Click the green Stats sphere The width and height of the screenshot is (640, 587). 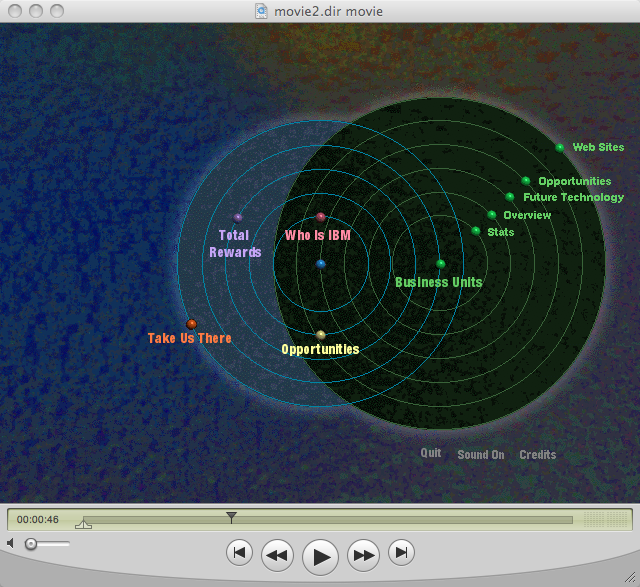[476, 231]
